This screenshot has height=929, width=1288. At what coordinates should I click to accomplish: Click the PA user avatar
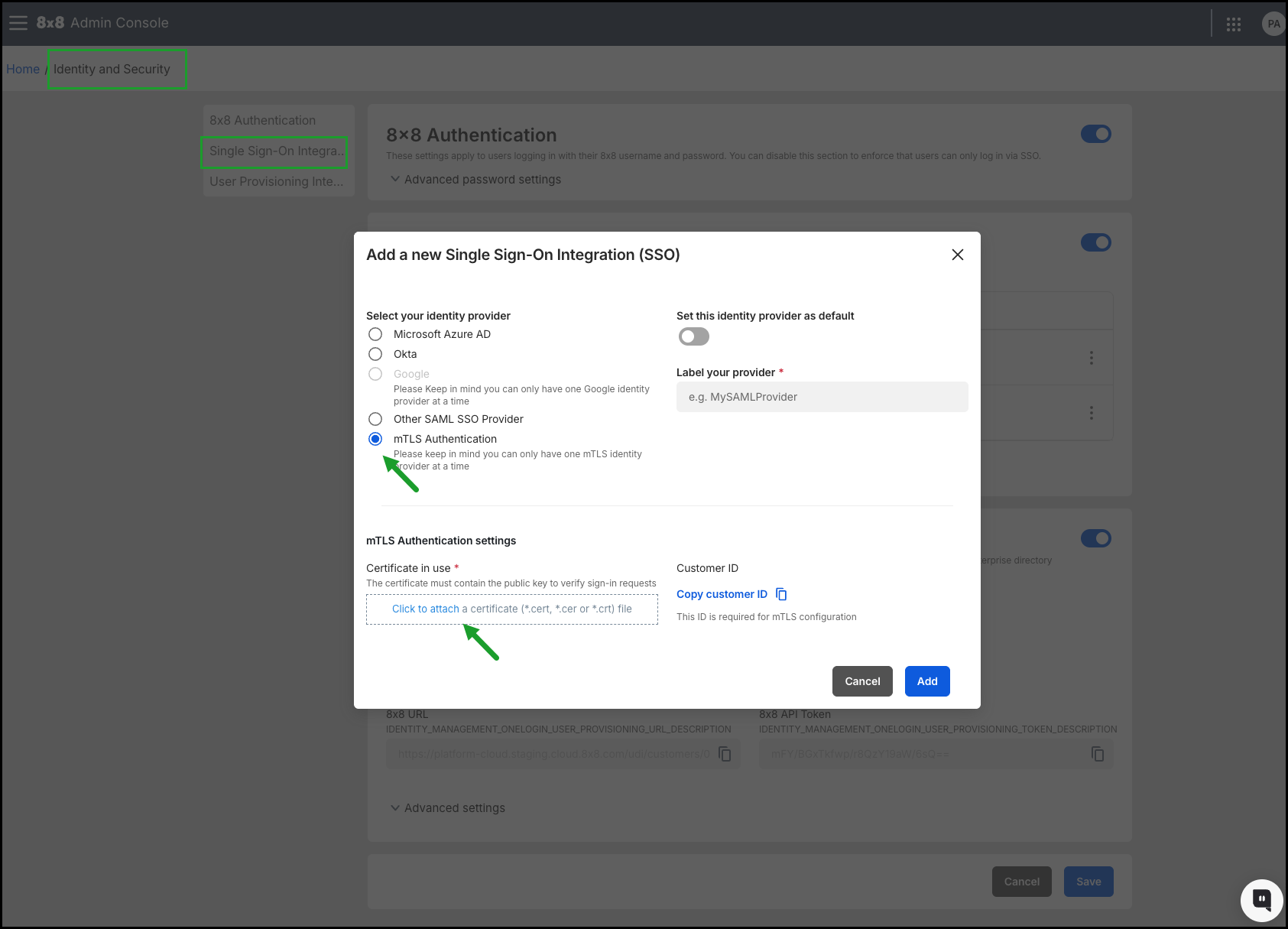[x=1273, y=24]
